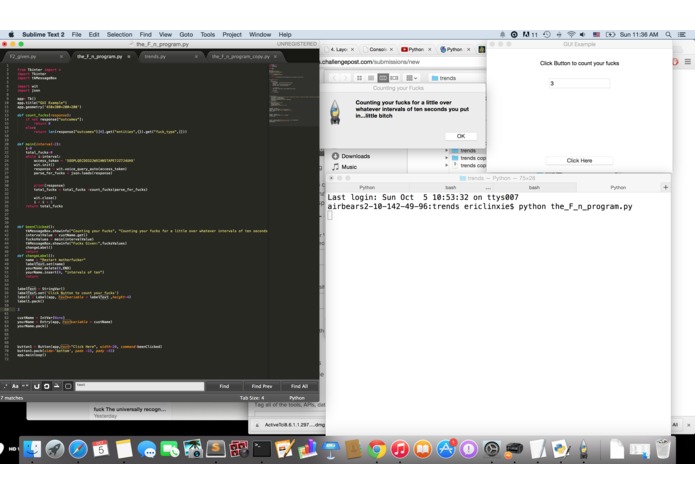Expand the first 'trends cop' folder in Finder

[446, 158]
